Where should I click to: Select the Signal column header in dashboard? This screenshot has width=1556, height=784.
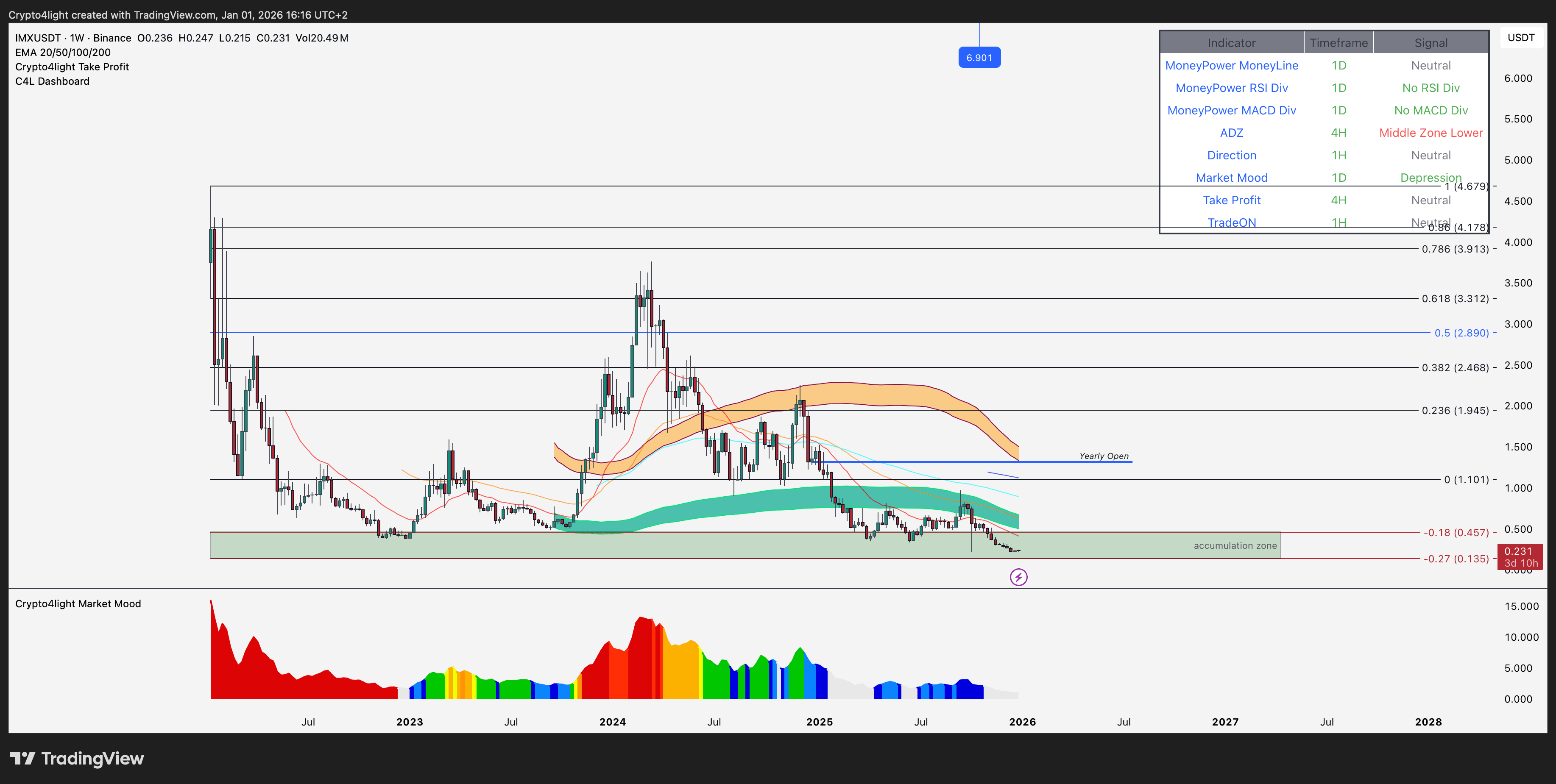pyautogui.click(x=1431, y=42)
